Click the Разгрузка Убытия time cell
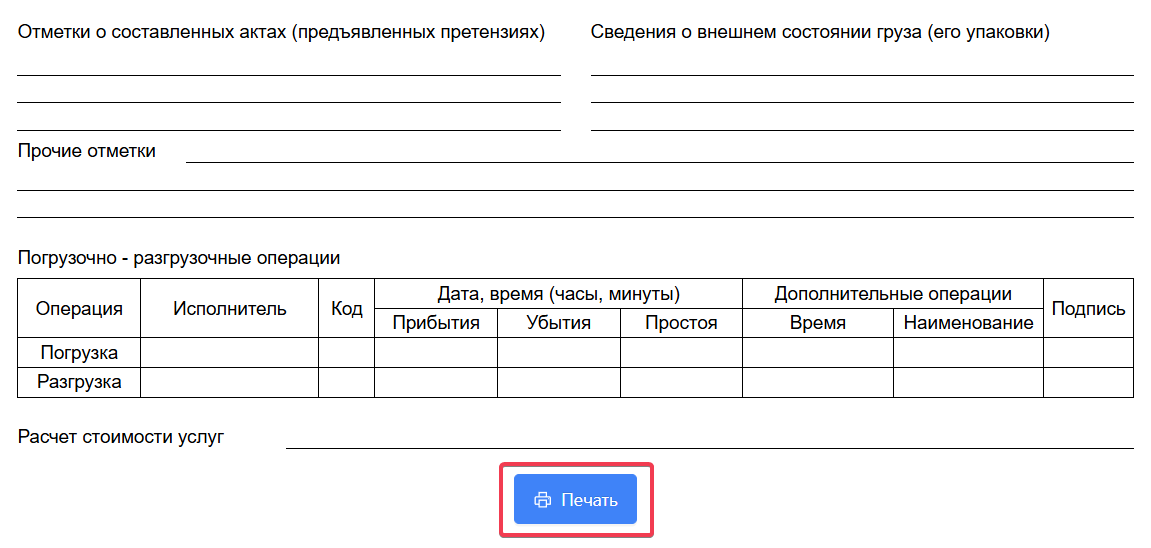The width and height of the screenshot is (1151, 548). (559, 382)
